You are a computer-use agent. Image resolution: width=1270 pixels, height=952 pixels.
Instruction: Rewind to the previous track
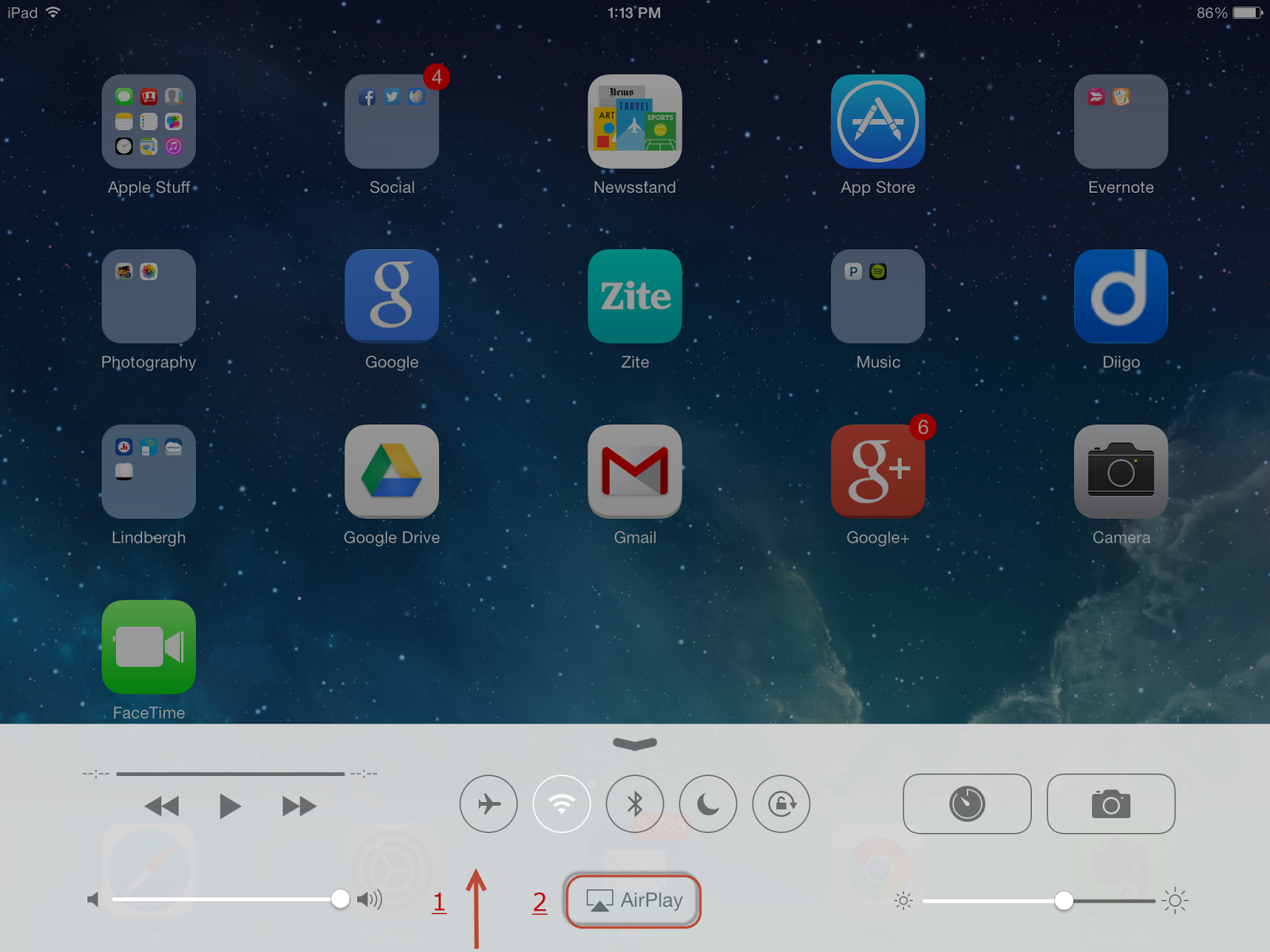click(162, 806)
